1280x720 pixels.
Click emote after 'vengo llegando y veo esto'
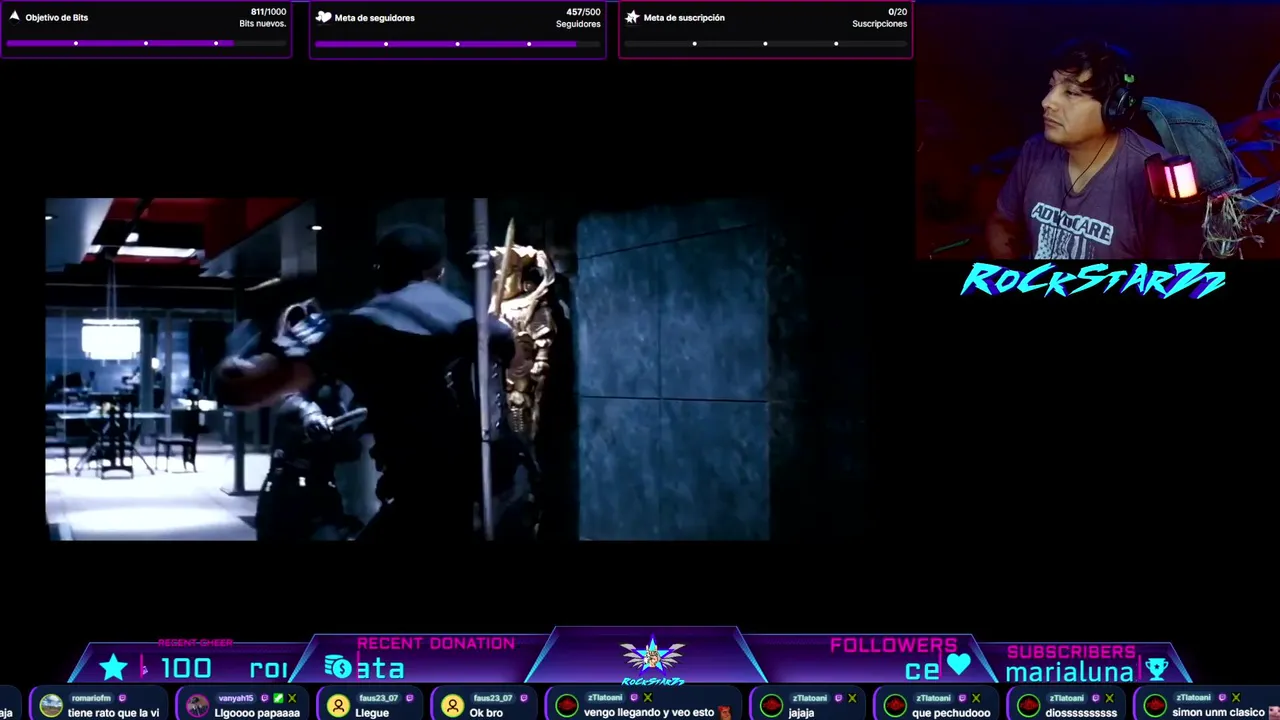724,713
